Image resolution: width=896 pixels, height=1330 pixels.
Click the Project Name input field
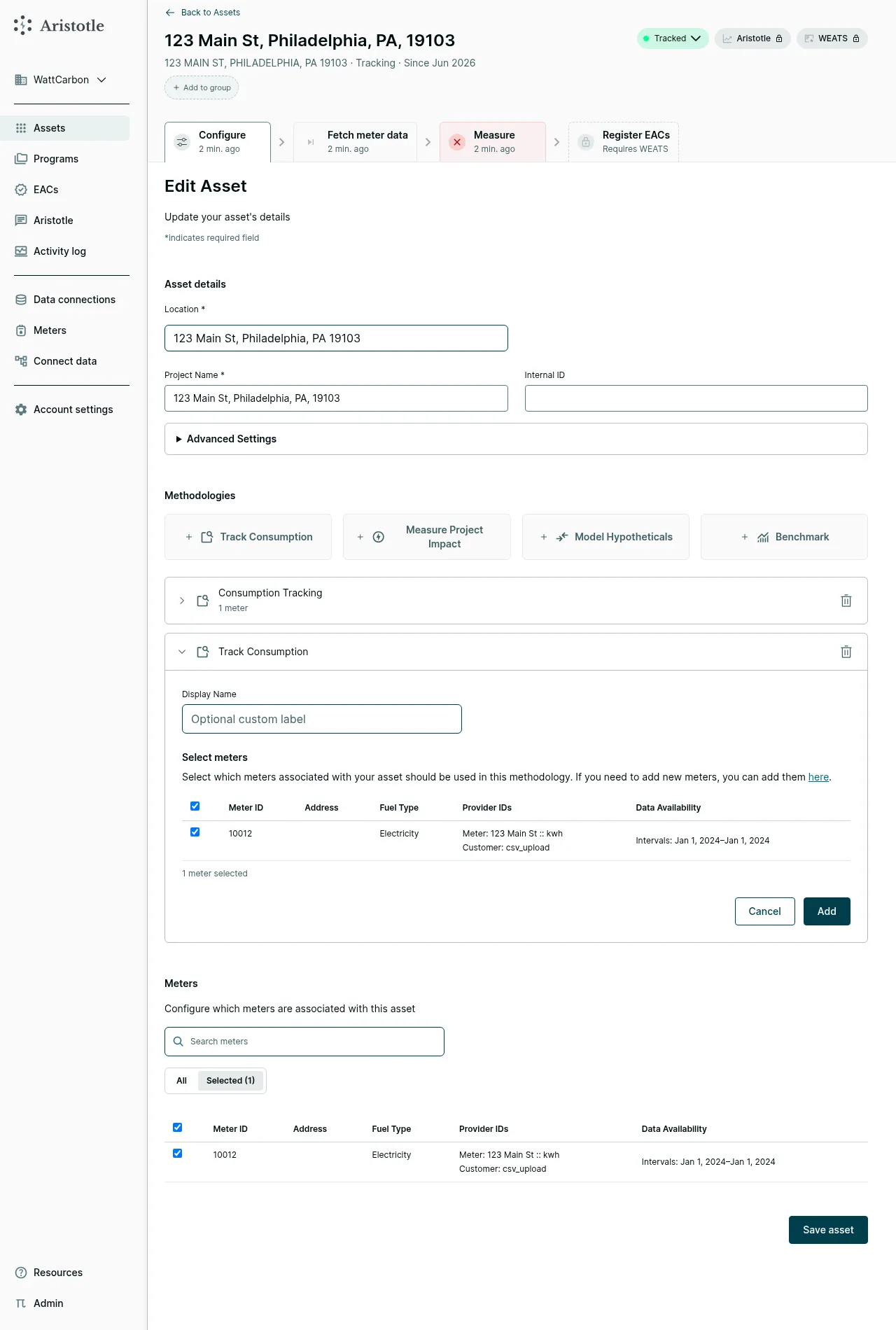point(336,398)
